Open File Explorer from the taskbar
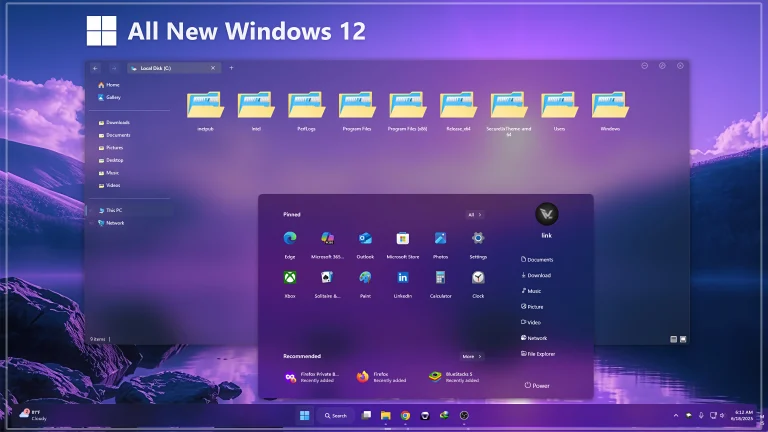The image size is (768, 432). (x=385, y=415)
